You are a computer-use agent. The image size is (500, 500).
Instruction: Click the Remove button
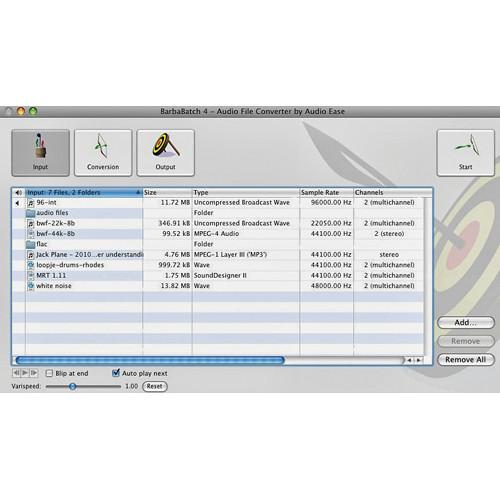coord(466,341)
